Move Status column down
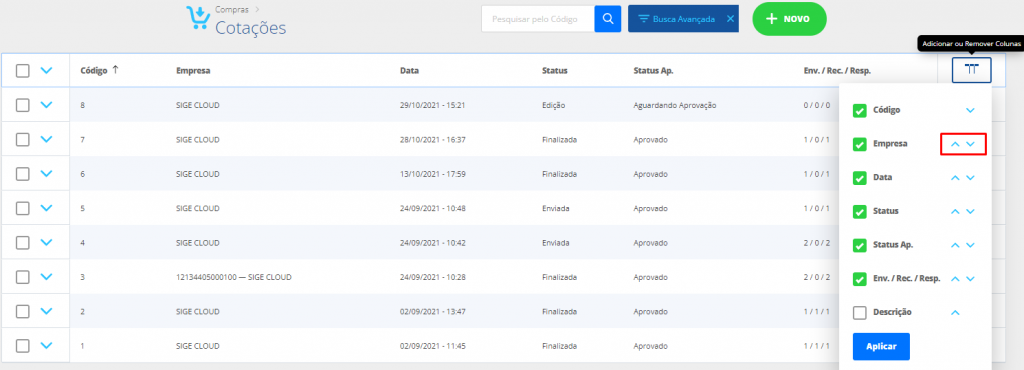This screenshot has width=1024, height=370. click(970, 211)
